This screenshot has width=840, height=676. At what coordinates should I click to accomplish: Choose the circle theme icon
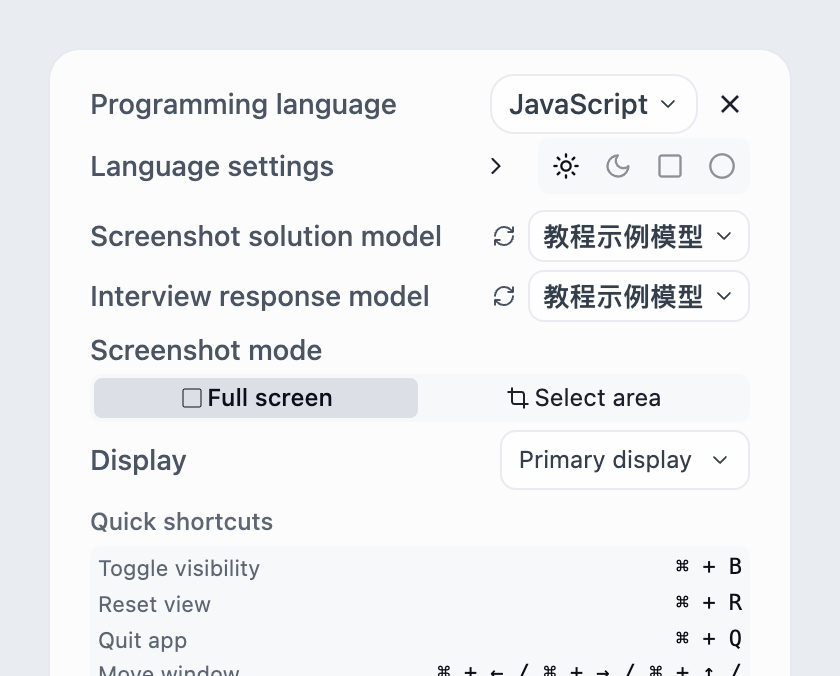point(722,166)
